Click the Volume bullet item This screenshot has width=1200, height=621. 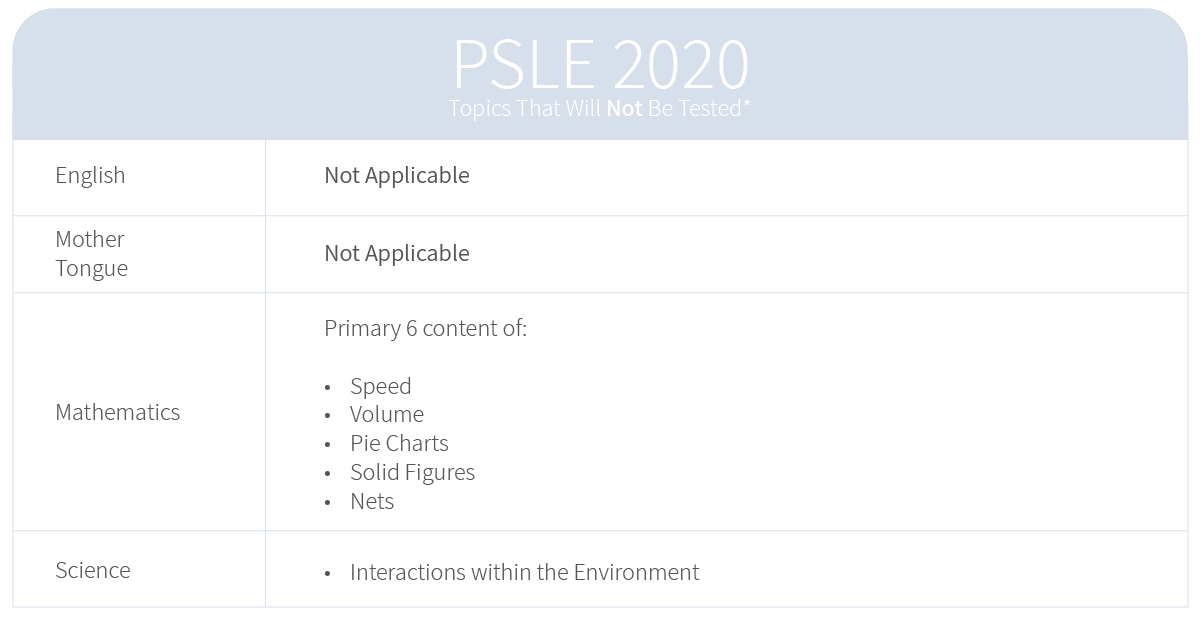387,414
